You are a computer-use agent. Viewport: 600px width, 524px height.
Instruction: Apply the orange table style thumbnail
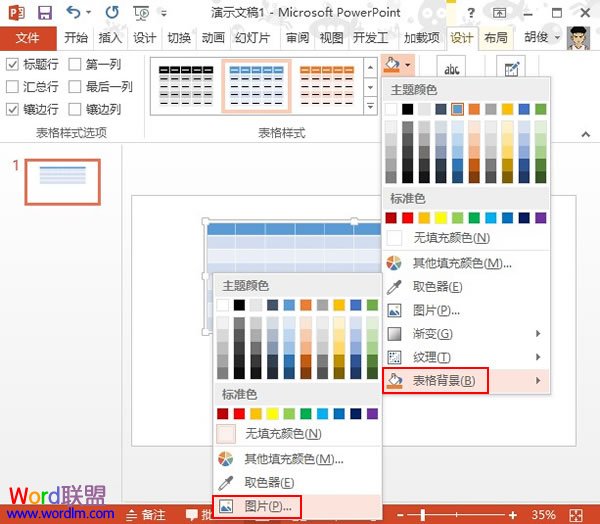point(327,86)
